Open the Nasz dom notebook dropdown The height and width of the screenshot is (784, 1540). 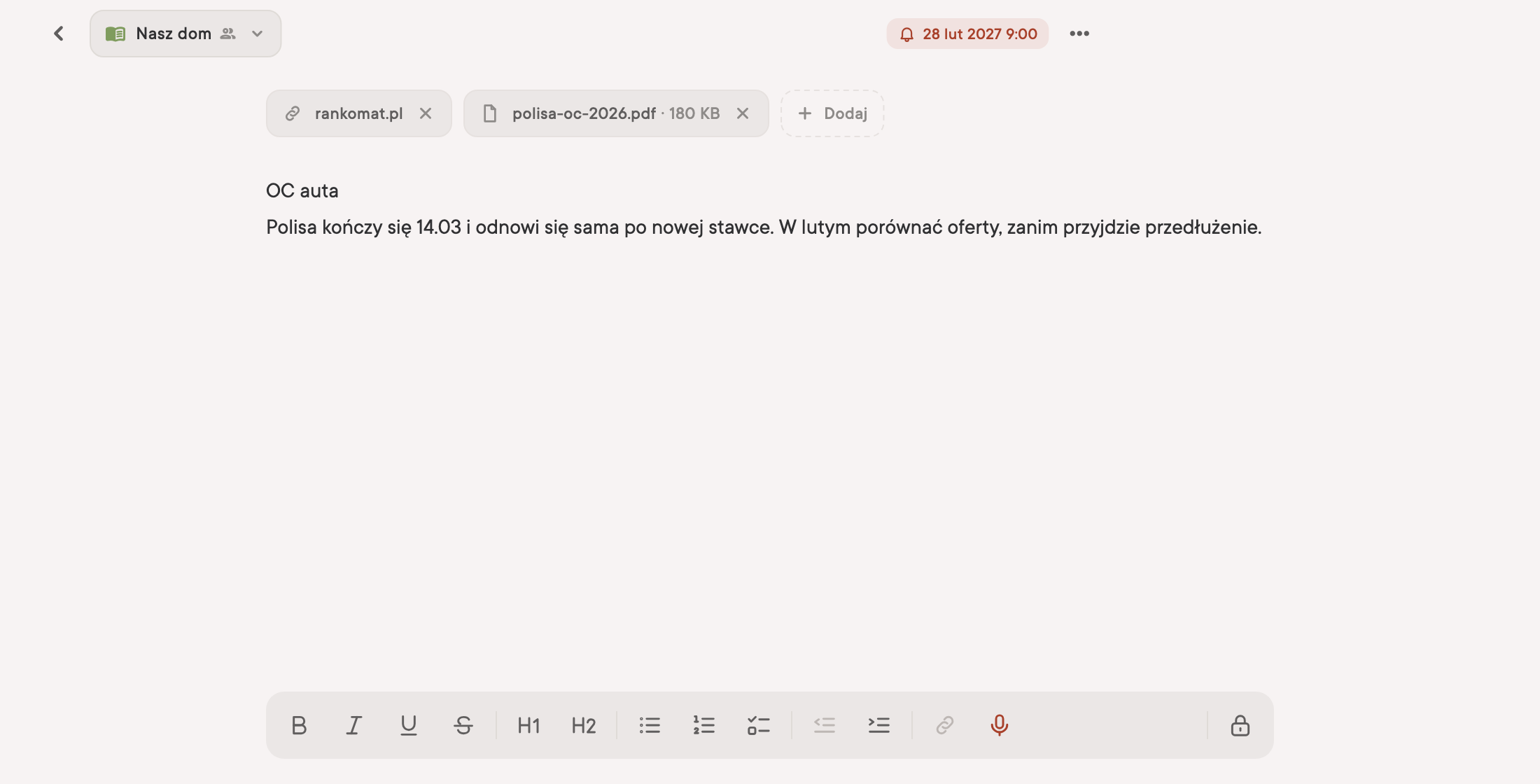[x=185, y=34]
